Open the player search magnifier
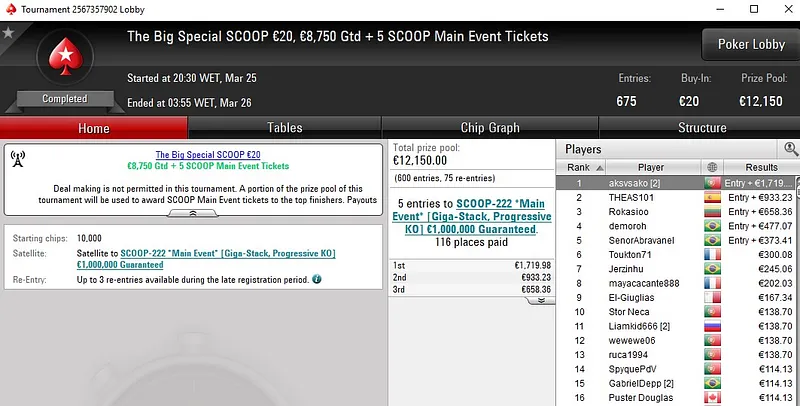This screenshot has height=406, width=800. 791,149
